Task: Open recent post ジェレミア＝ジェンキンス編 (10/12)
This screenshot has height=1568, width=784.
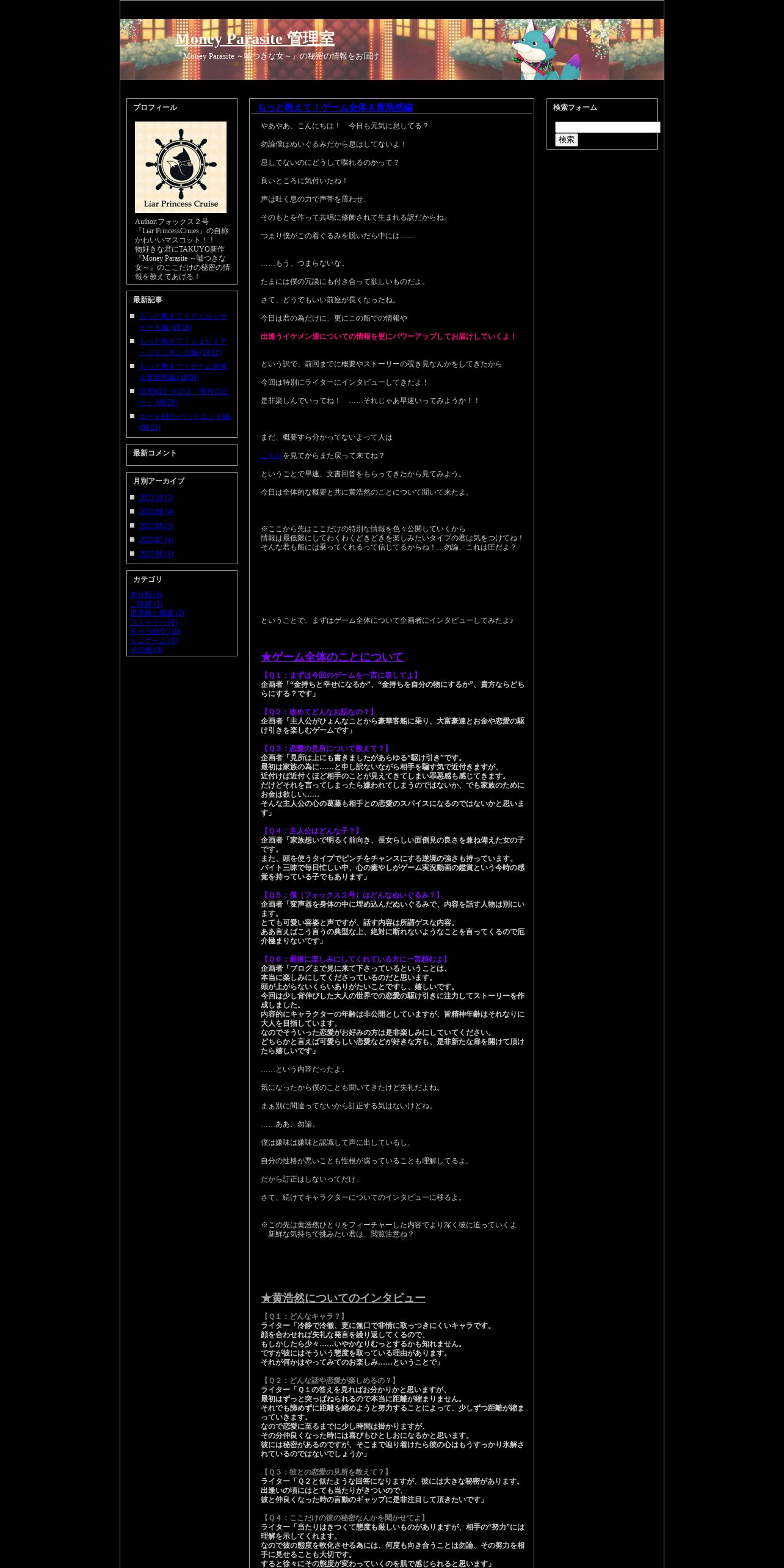Action: (x=183, y=347)
